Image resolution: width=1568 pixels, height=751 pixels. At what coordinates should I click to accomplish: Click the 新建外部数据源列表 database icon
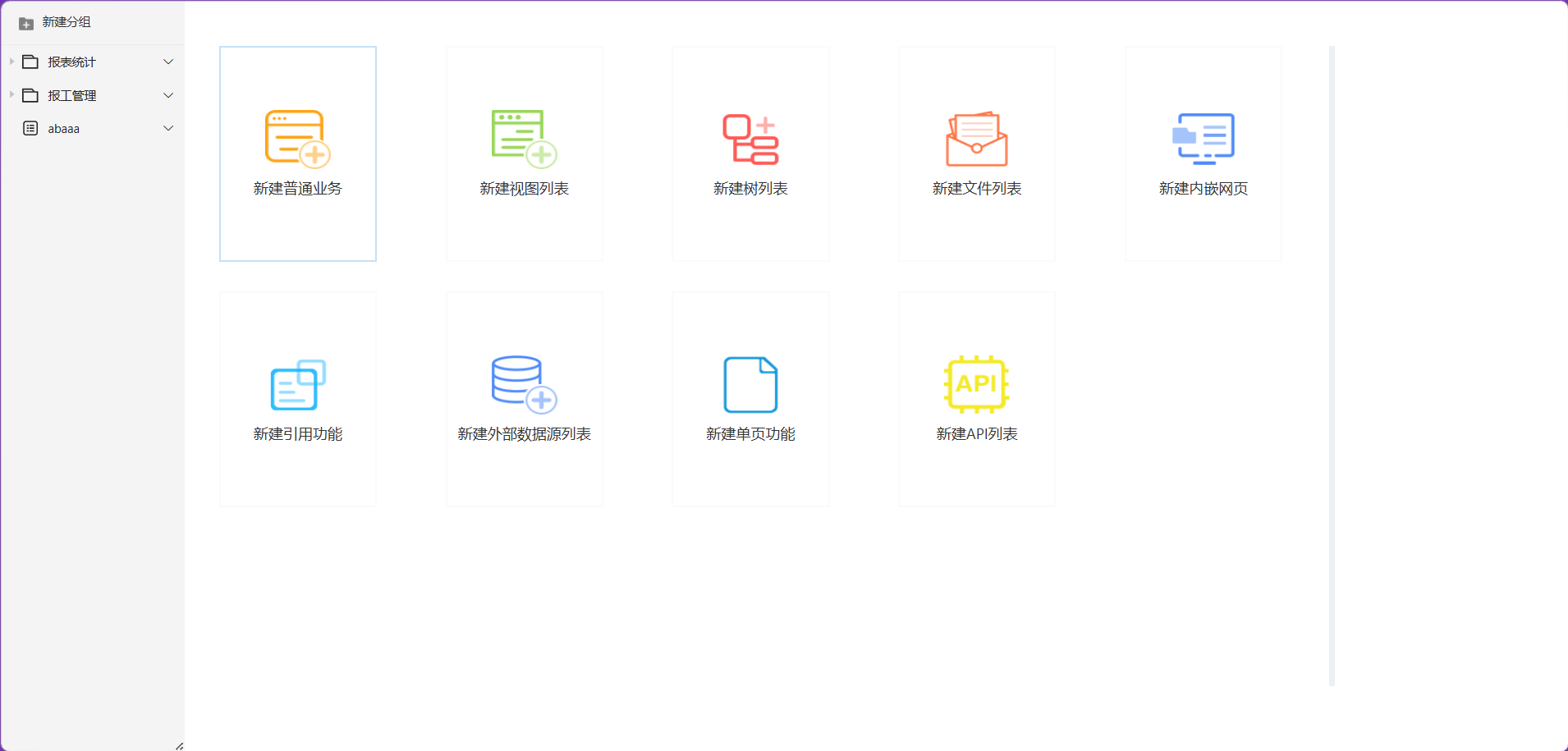[x=524, y=384]
